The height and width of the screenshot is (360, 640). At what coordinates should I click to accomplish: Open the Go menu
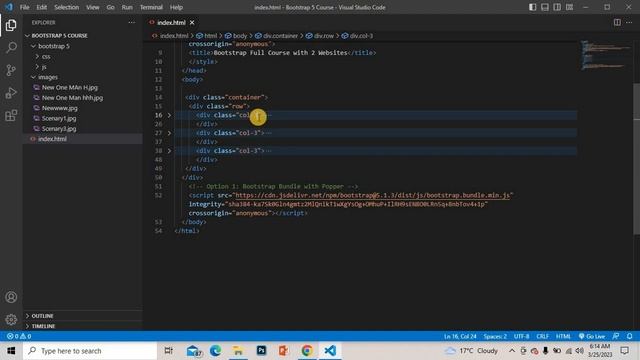pos(111,7)
